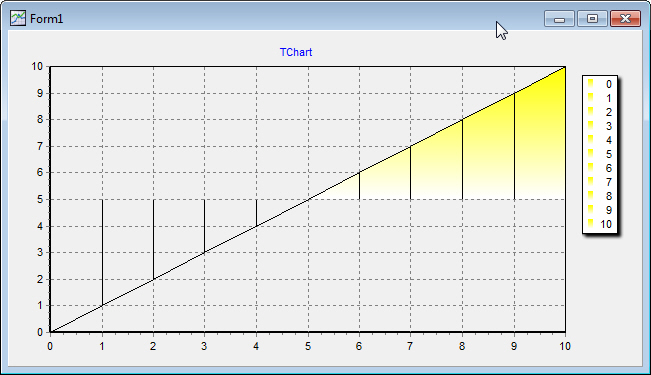Click the Form1 chart application icon
The width and height of the screenshot is (651, 375).
coord(18,18)
